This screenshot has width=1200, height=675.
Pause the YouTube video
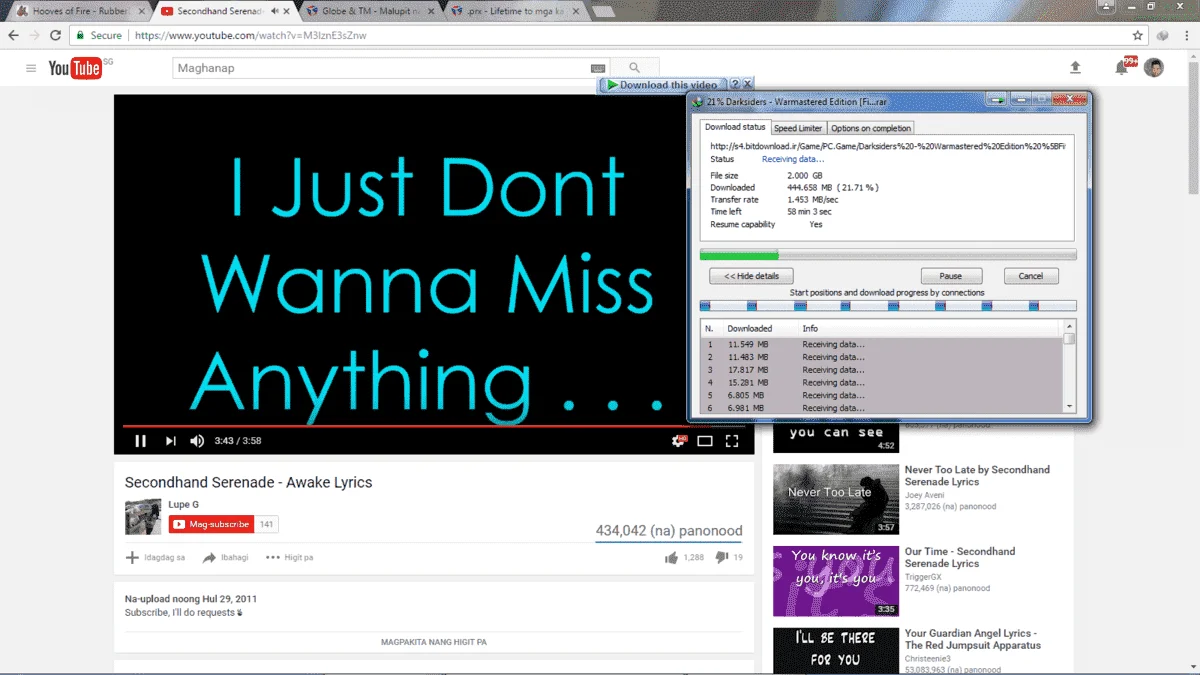pos(141,441)
